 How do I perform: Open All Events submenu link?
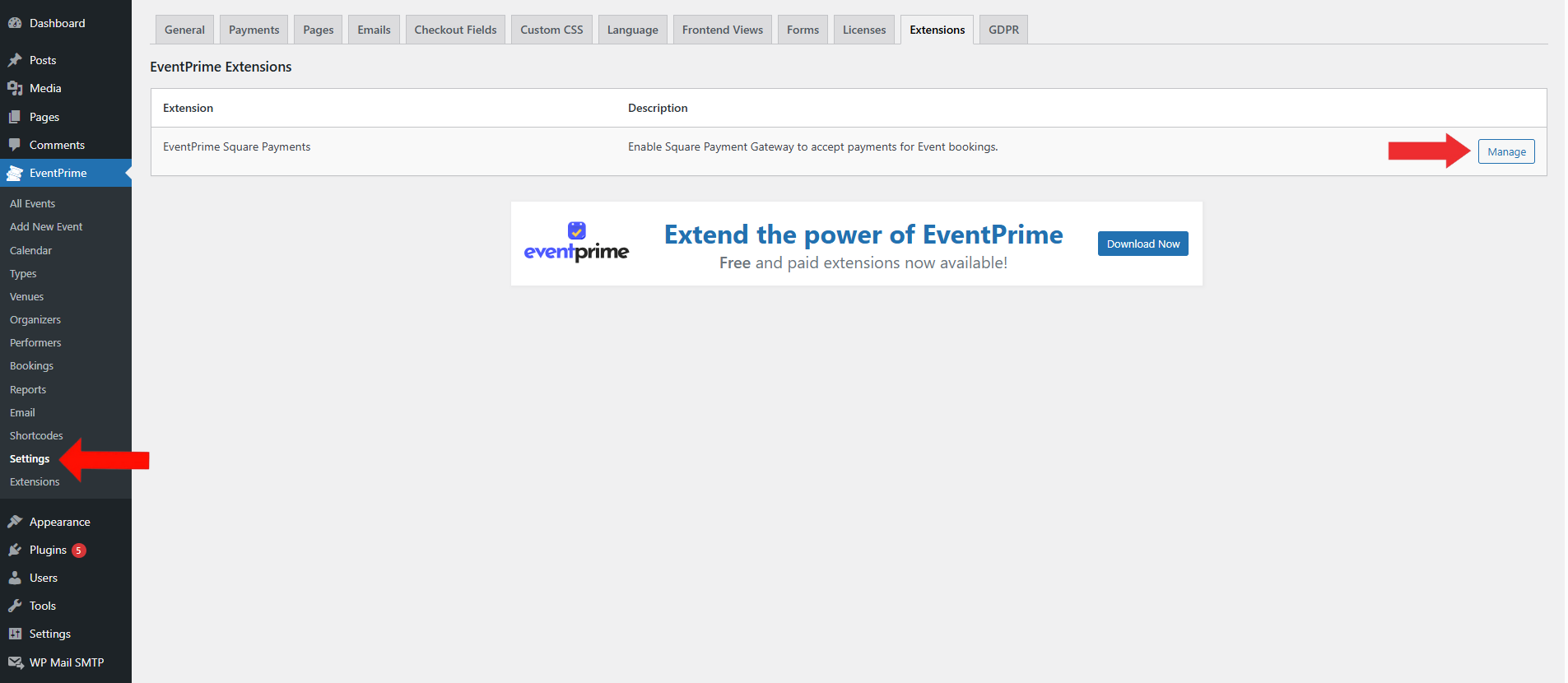[32, 203]
